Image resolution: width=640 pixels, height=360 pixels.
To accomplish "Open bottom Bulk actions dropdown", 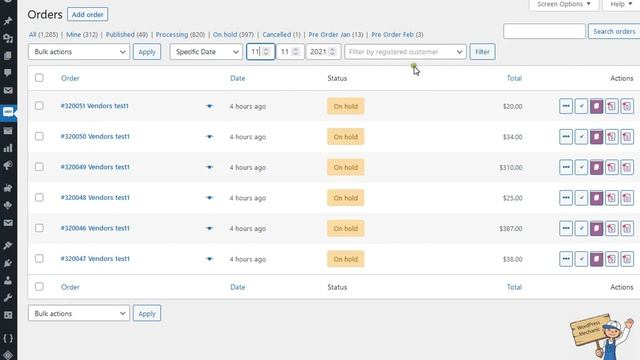I will pyautogui.click(x=79, y=313).
